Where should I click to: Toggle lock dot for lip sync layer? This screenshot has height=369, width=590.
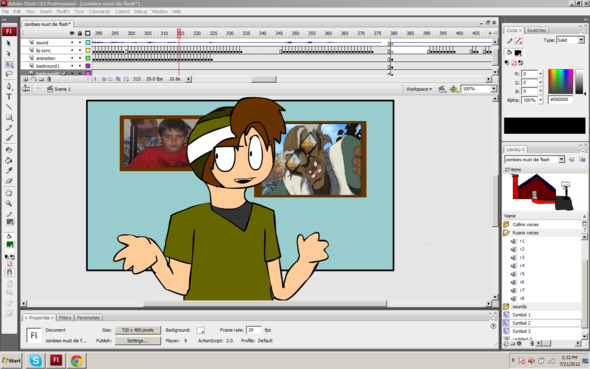[80, 50]
